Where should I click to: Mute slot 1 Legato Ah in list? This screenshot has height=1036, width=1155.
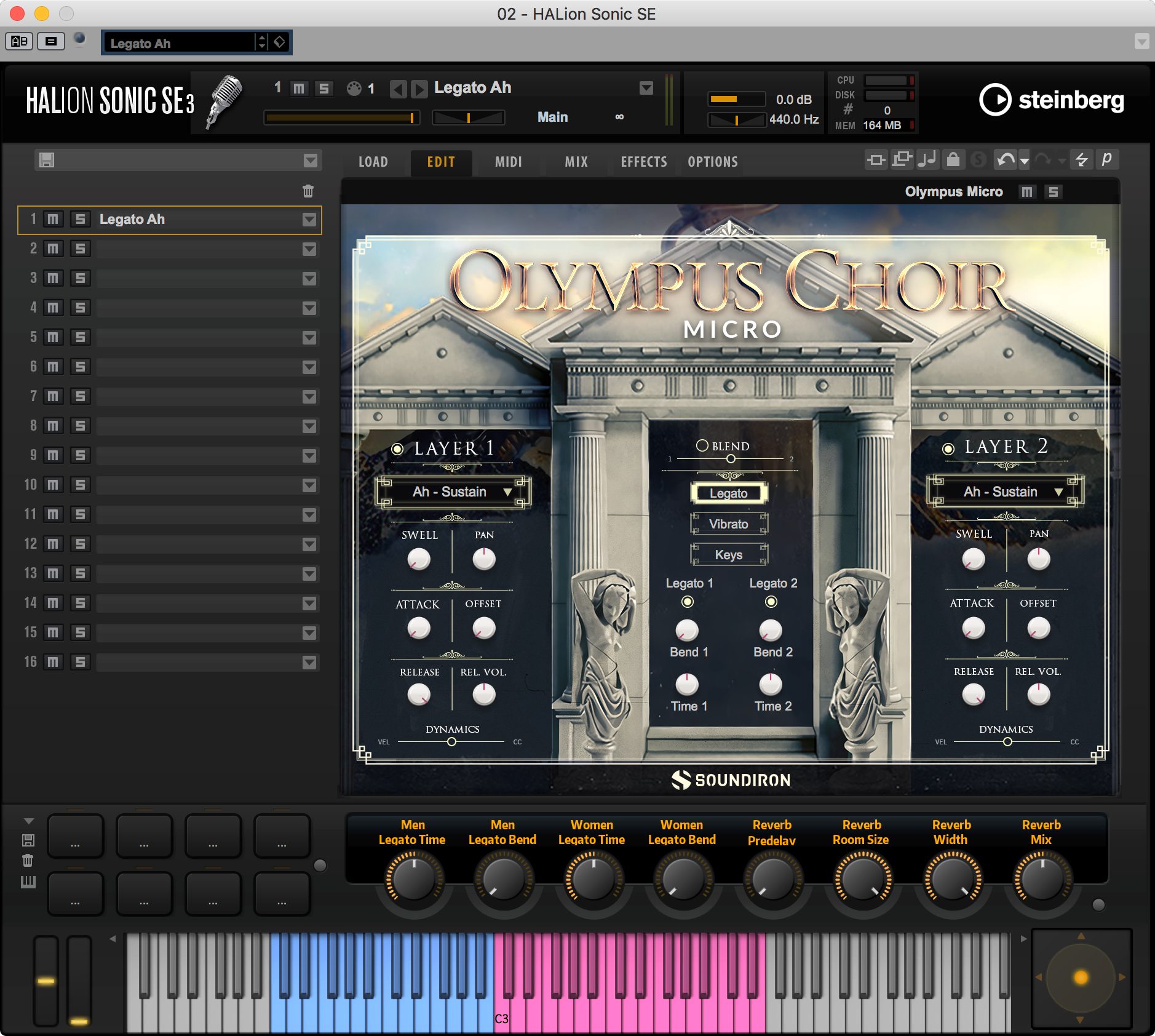pos(54,219)
